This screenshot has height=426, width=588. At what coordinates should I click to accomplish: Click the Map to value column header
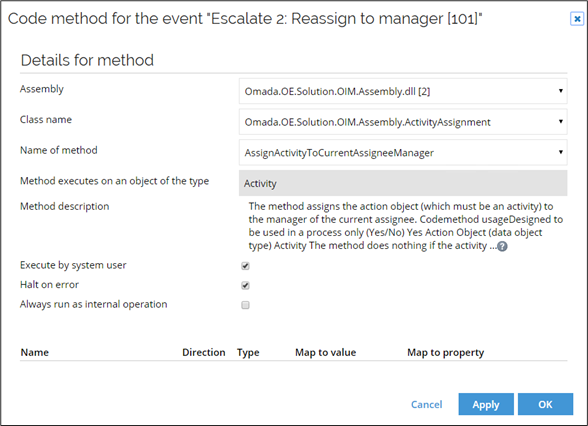point(326,352)
